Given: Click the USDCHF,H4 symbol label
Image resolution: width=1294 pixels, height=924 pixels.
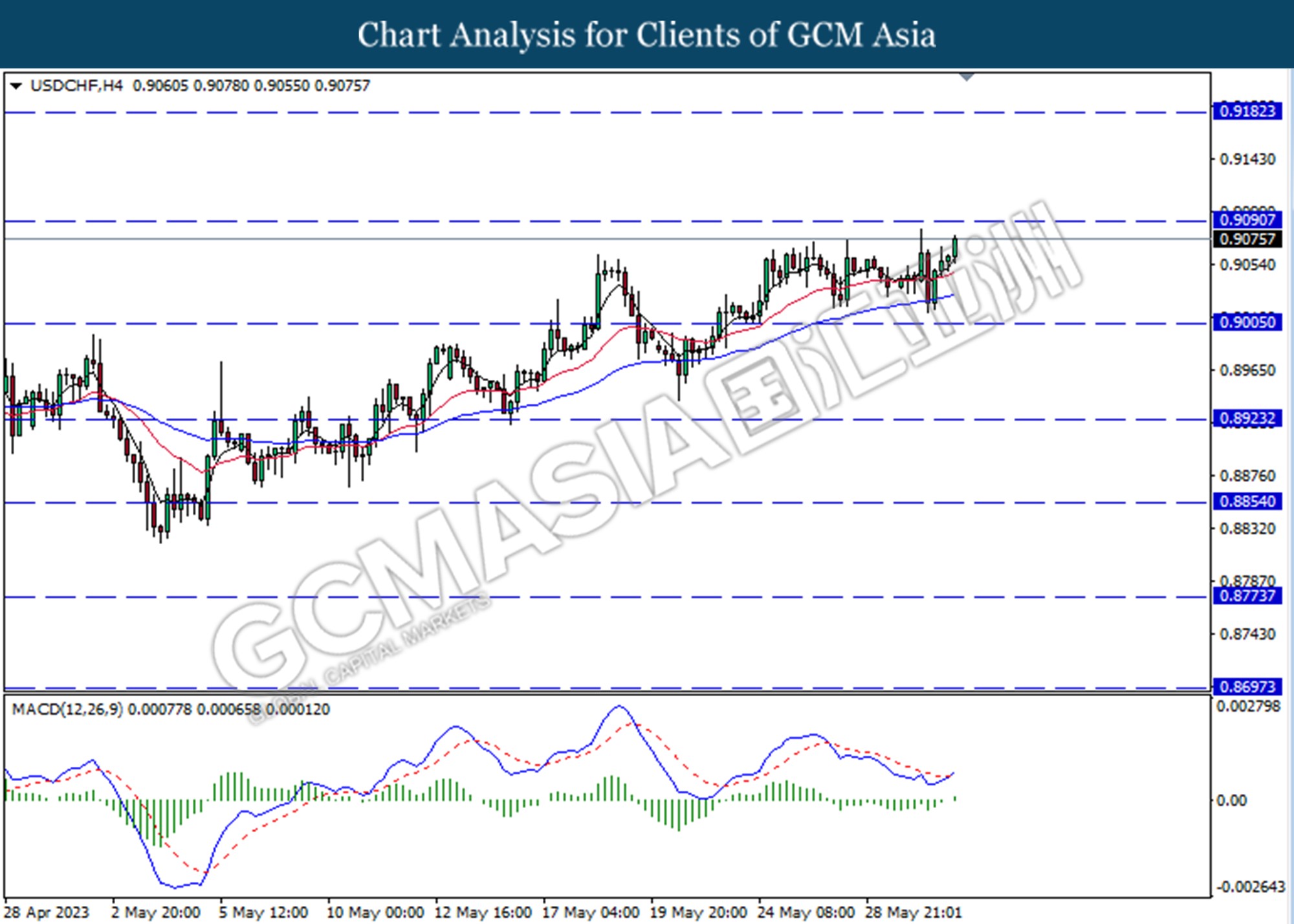Looking at the screenshot, I should click(76, 85).
